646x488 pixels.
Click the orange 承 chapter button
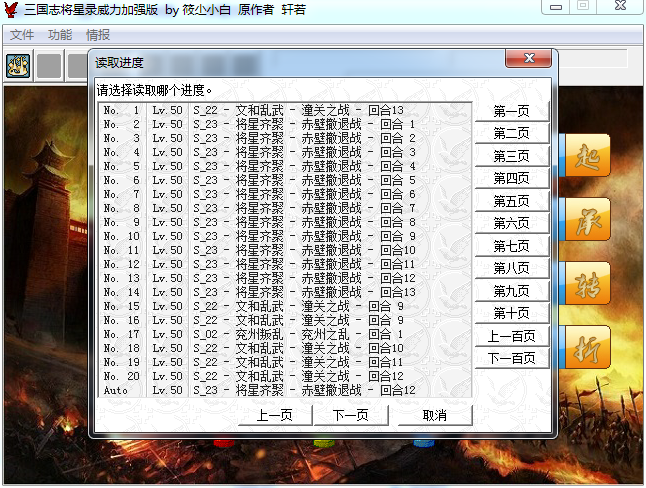[587, 219]
